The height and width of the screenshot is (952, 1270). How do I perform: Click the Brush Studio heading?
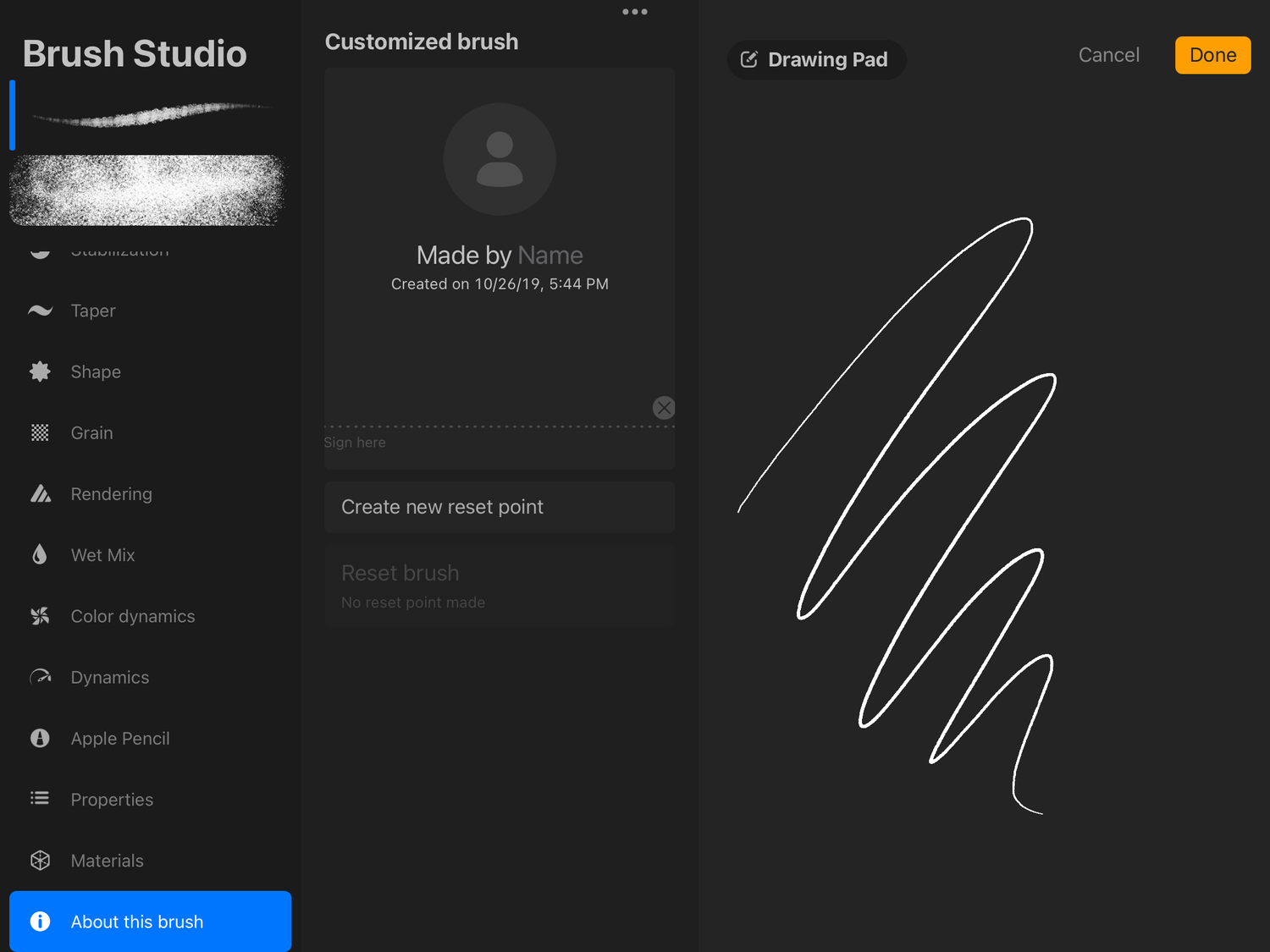135,53
